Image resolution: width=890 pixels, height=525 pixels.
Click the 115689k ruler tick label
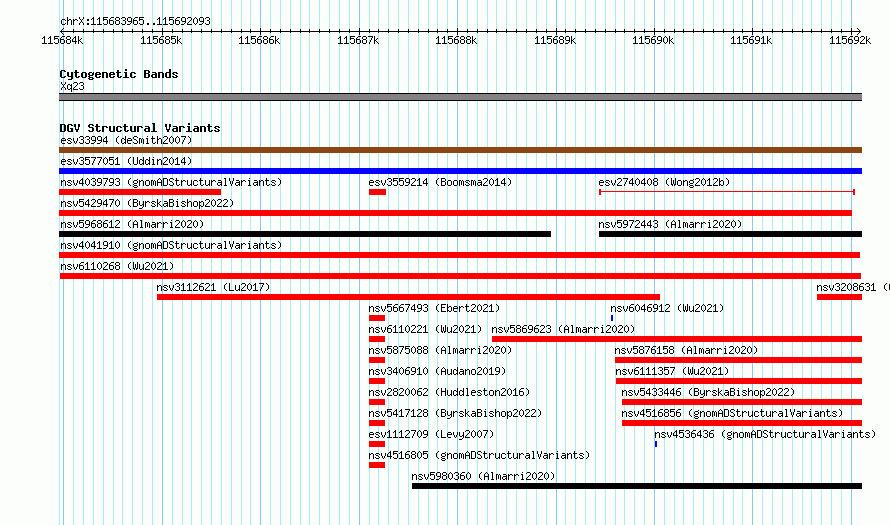click(555, 40)
